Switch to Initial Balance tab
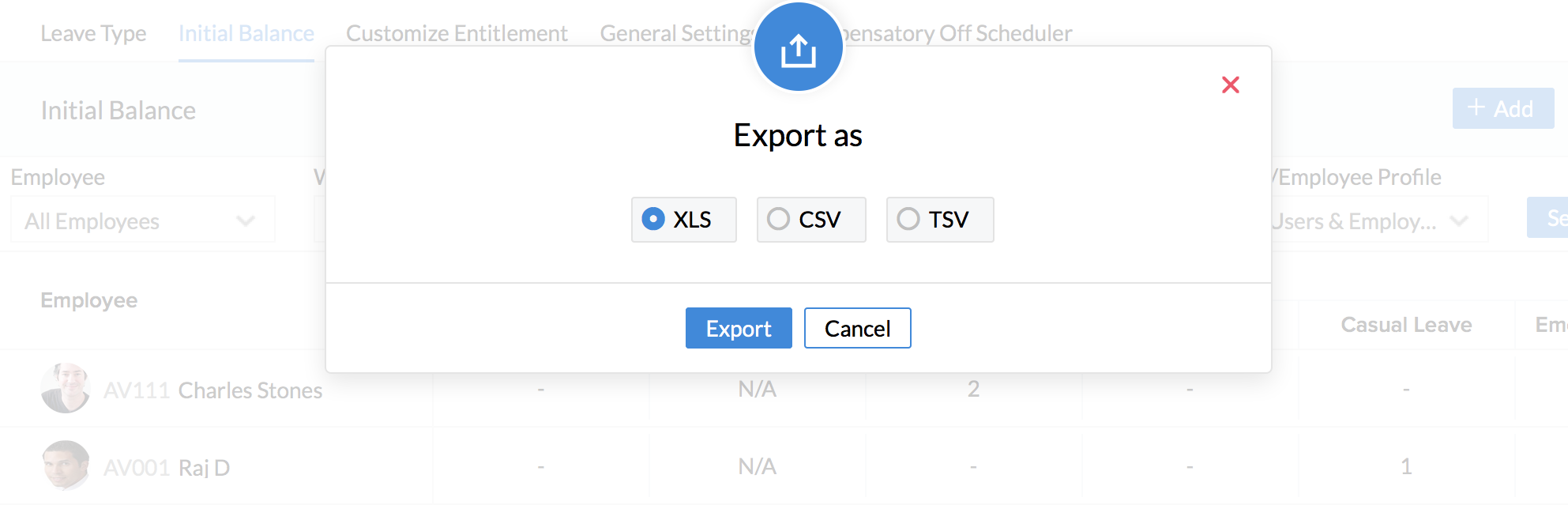Screen dimensions: 1568x505 (246, 34)
